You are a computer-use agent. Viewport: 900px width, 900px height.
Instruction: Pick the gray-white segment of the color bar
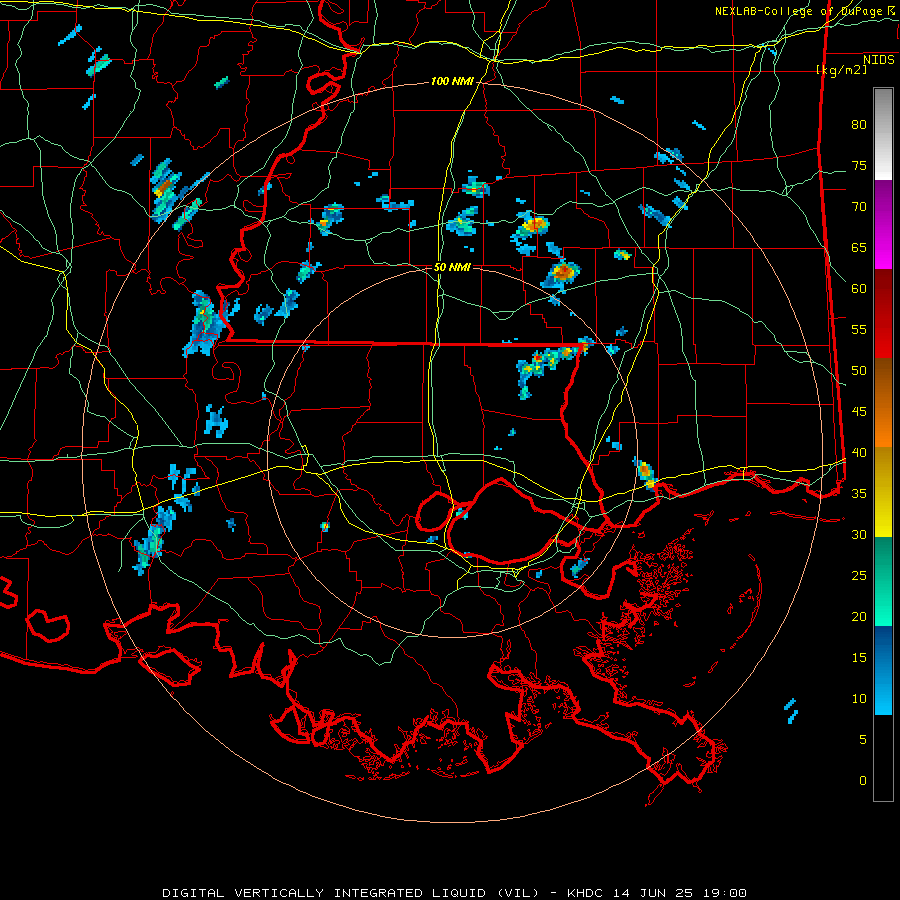tap(883, 134)
